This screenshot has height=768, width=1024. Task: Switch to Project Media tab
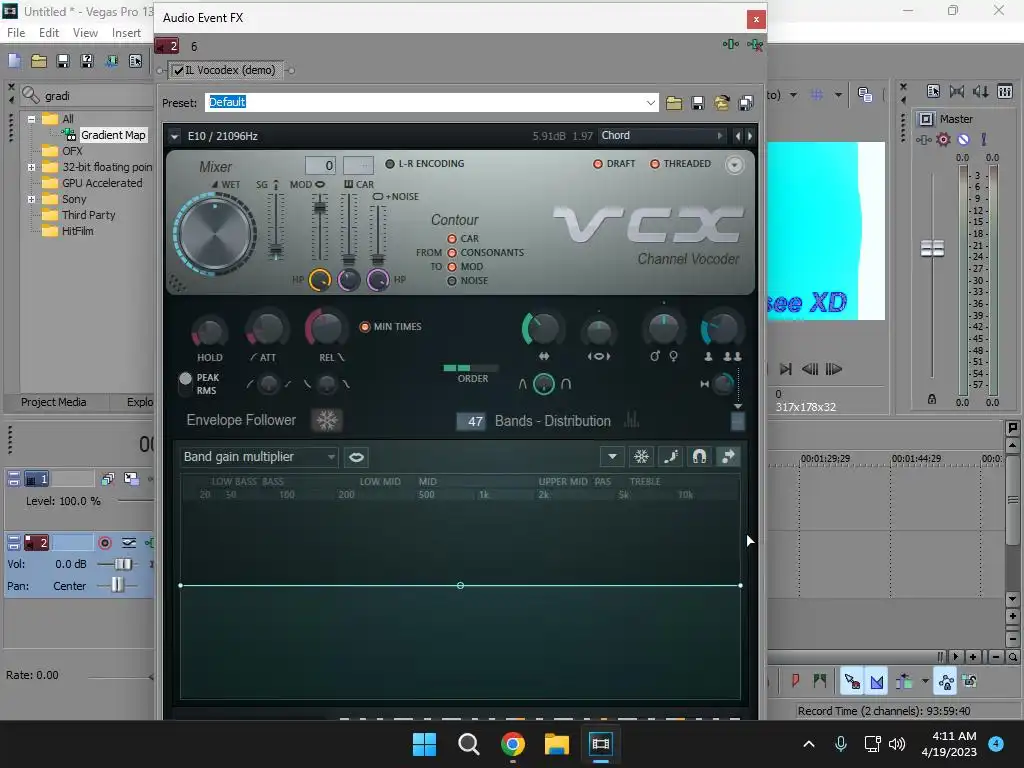click(54, 402)
